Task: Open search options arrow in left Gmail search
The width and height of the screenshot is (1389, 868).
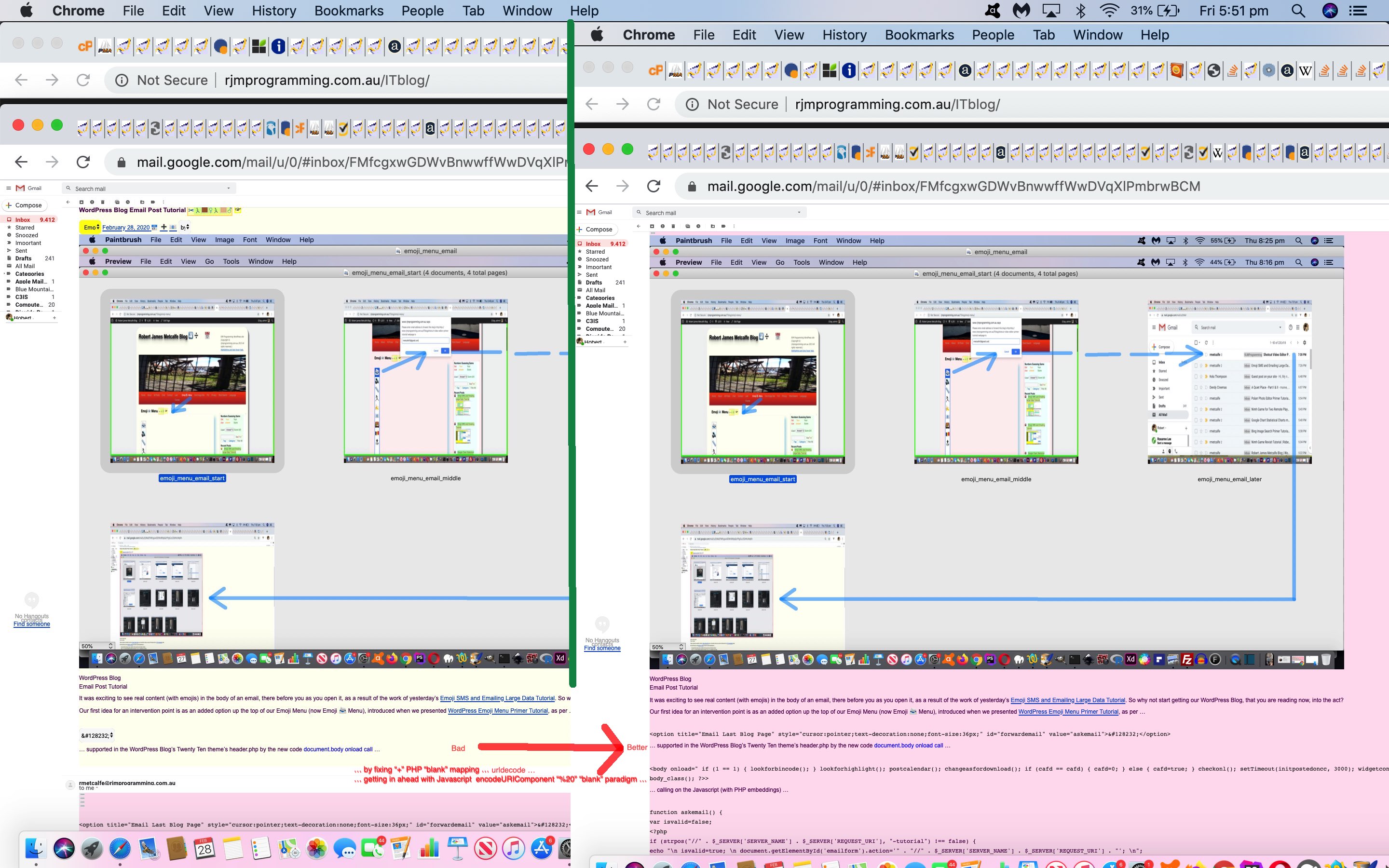Action: (229, 188)
